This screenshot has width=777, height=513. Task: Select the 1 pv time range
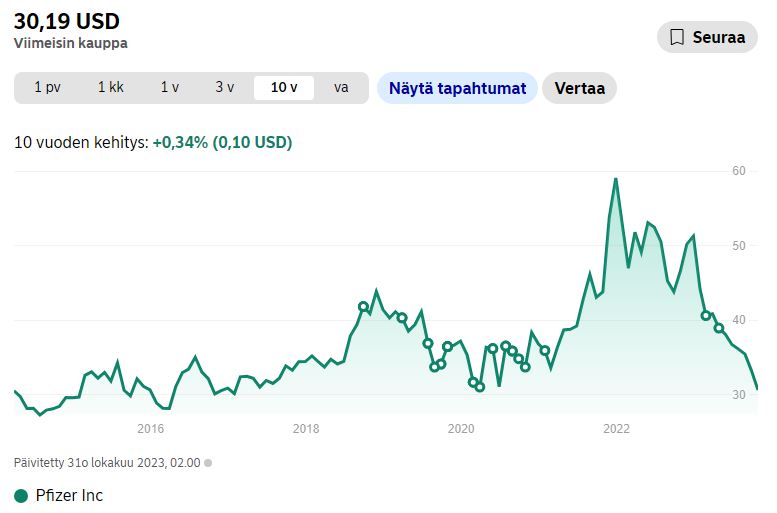click(x=47, y=88)
